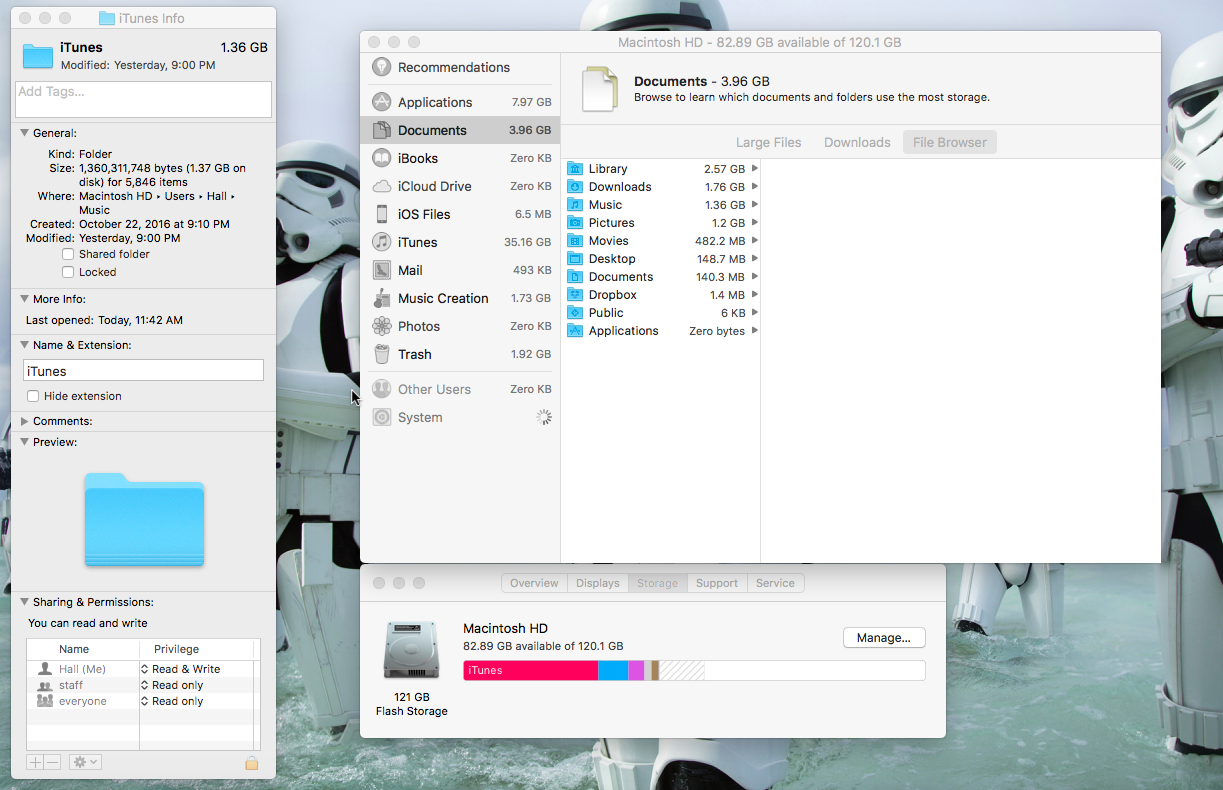Screen dimensions: 1223x790
Task: Select the Privilege column header
Action: [x=196, y=649]
